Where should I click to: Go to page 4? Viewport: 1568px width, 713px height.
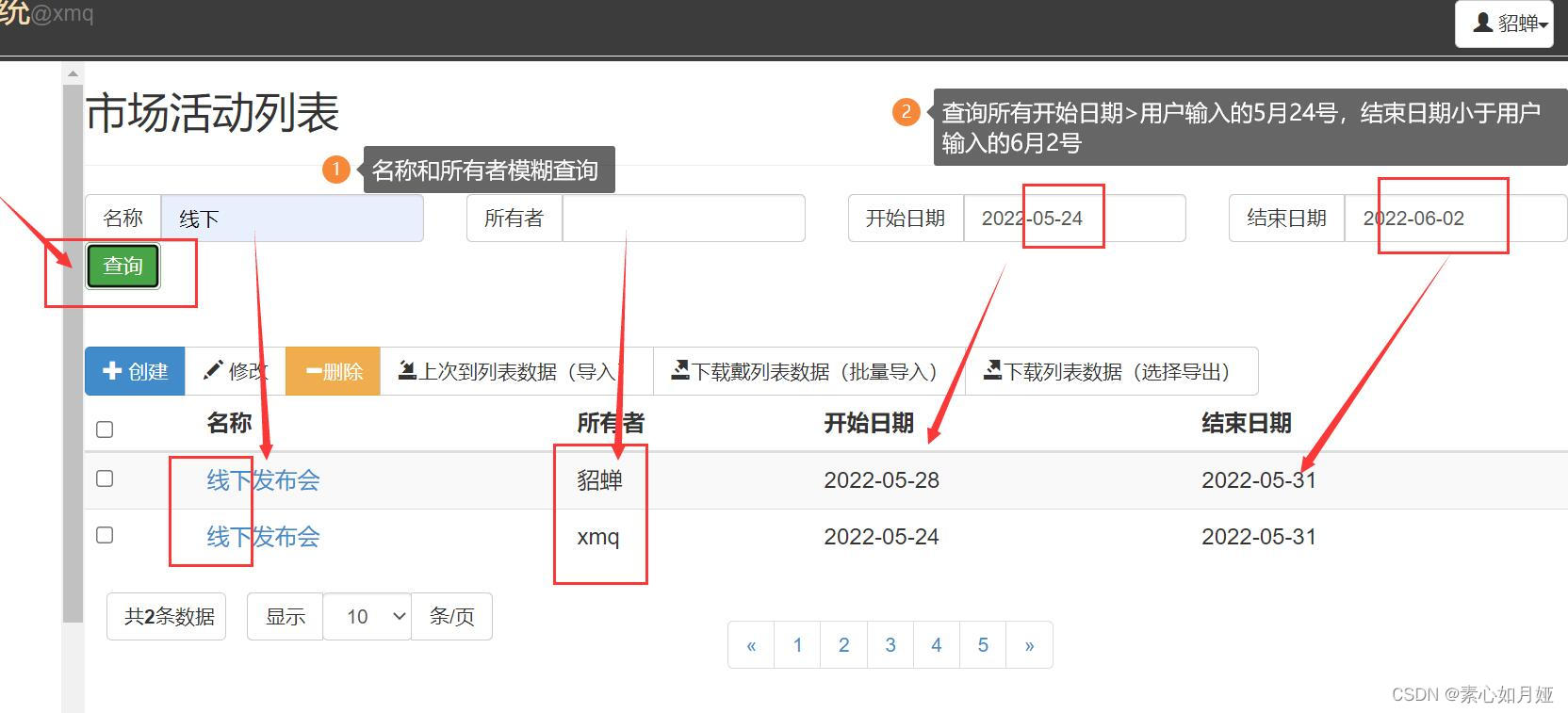[936, 645]
